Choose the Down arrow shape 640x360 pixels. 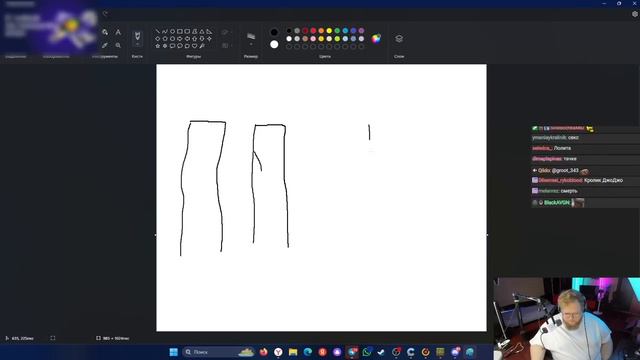pos(202,38)
